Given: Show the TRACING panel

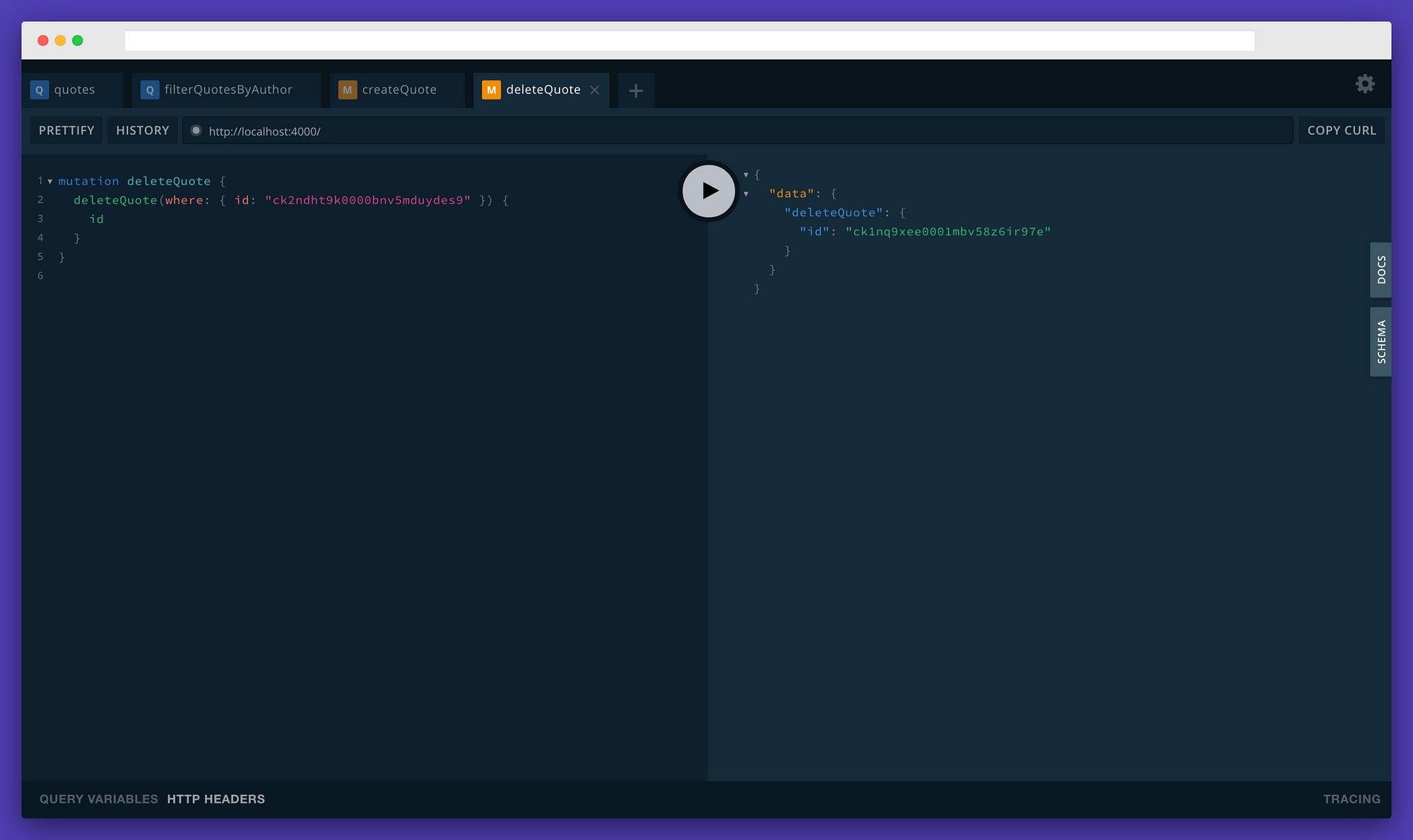Looking at the screenshot, I should (x=1352, y=799).
